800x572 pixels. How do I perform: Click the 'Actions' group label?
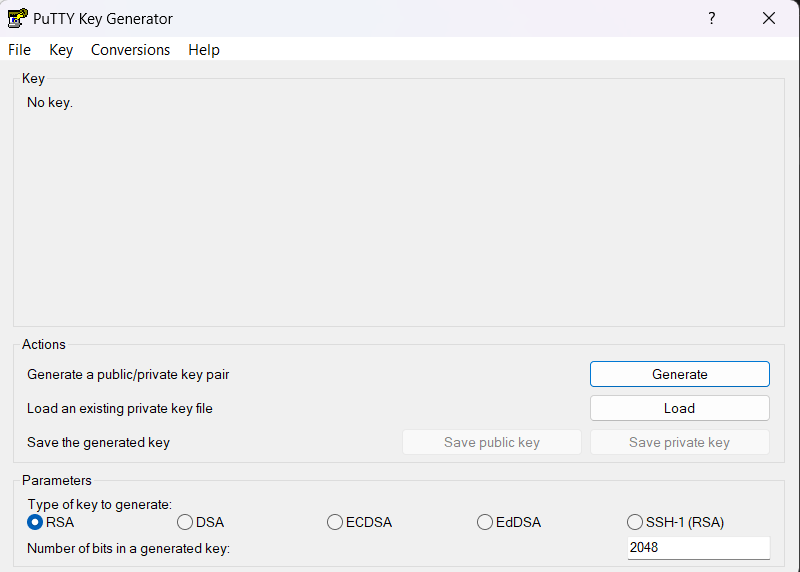[44, 344]
